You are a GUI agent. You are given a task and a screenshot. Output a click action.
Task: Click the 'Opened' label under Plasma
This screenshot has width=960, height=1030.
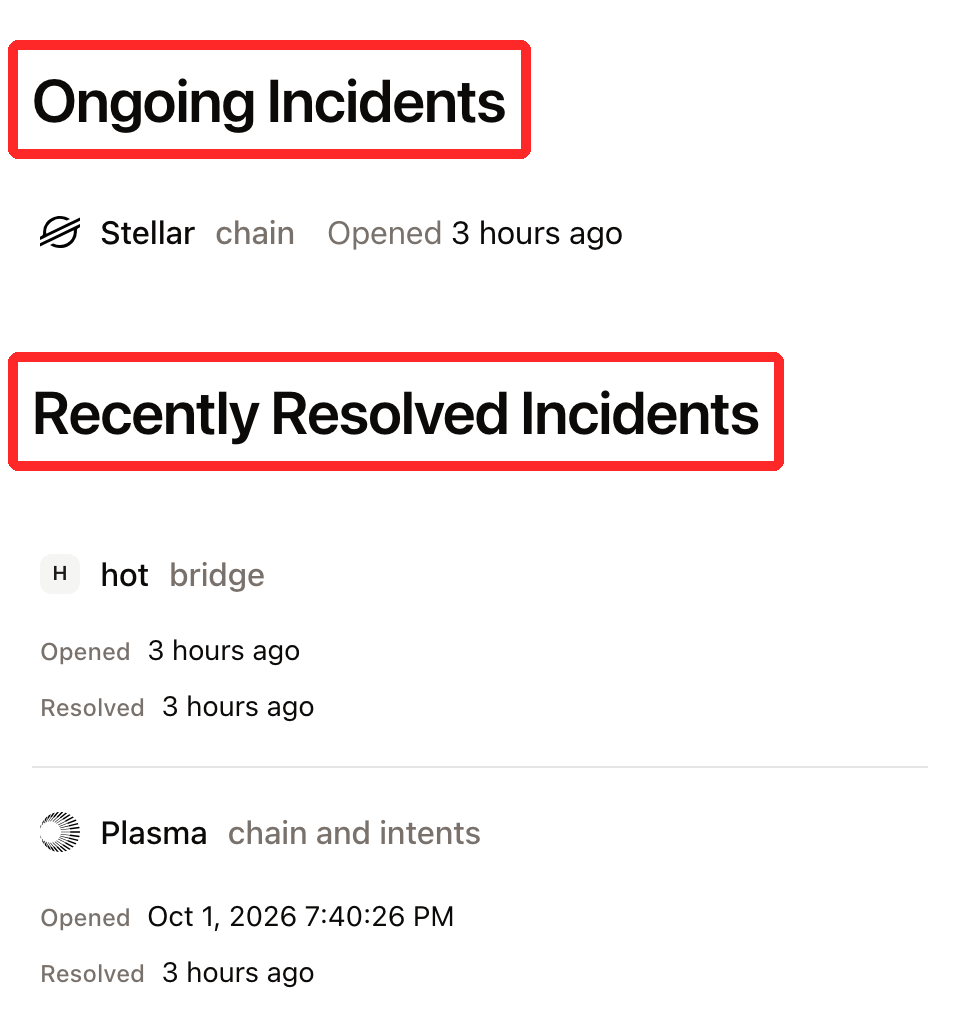(x=85, y=918)
